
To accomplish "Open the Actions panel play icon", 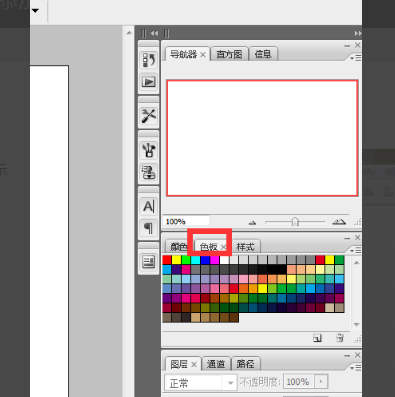I will (x=149, y=82).
